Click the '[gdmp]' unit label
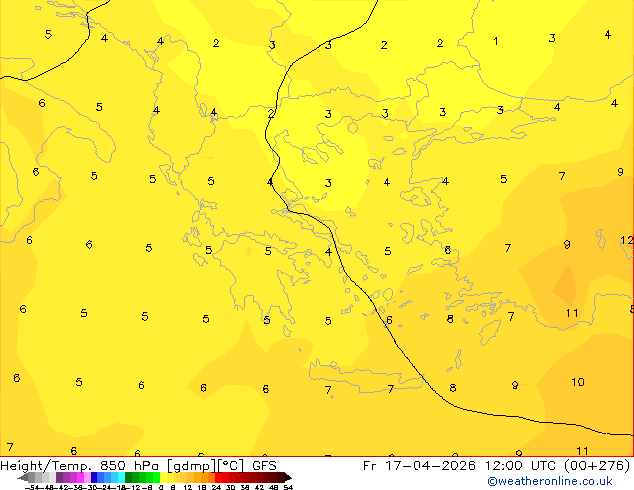 pyautogui.click(x=192, y=466)
